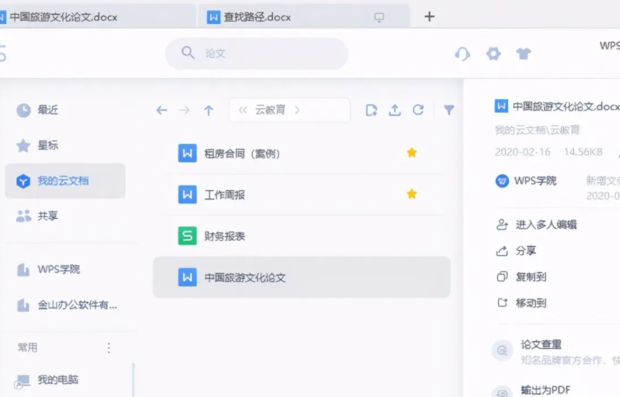Screen dimensions: 620x397
Task: Open the customer service headset icon
Action: click(462, 53)
